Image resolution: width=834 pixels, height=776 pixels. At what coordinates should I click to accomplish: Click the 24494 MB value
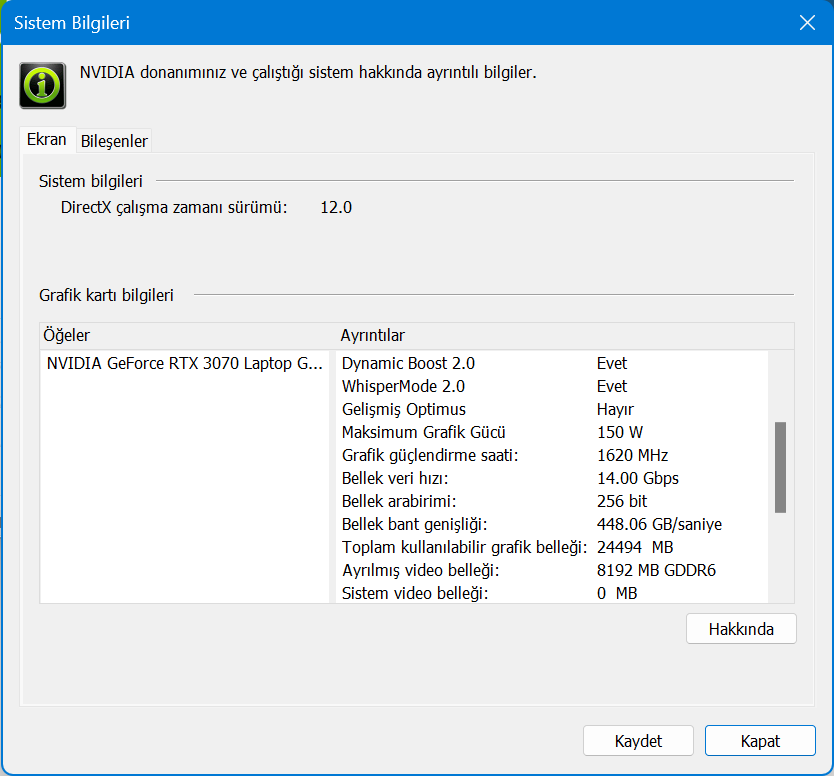click(635, 547)
